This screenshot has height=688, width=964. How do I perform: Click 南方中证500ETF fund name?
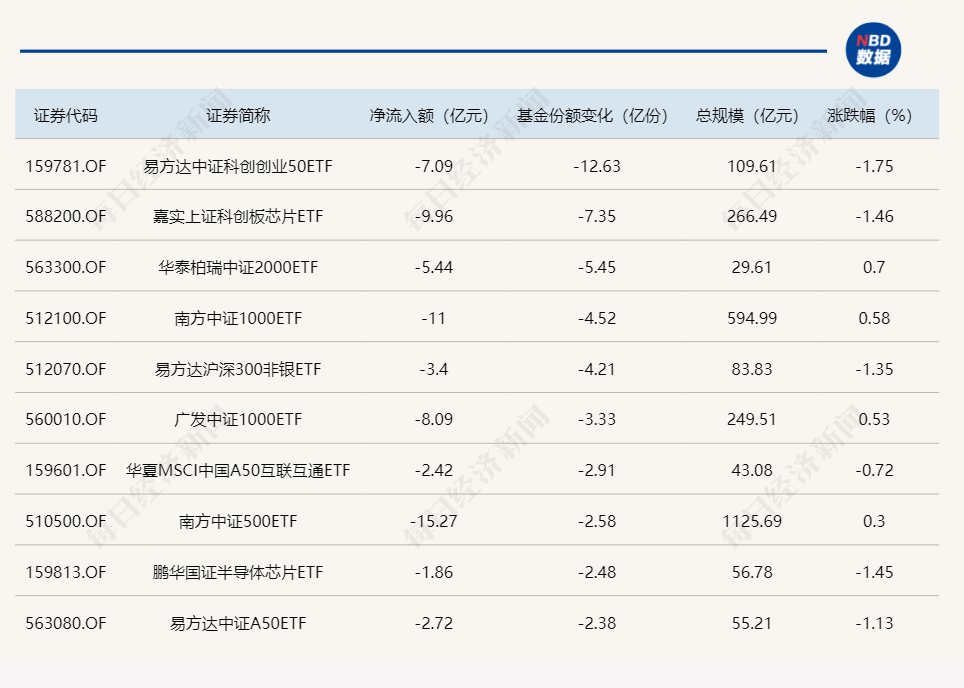(238, 521)
